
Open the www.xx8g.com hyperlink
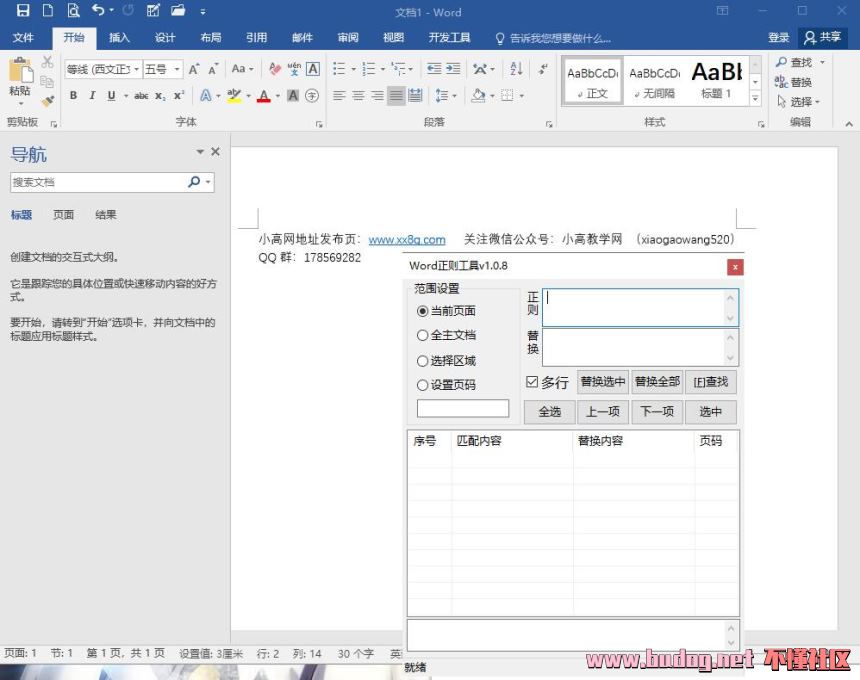[406, 240]
